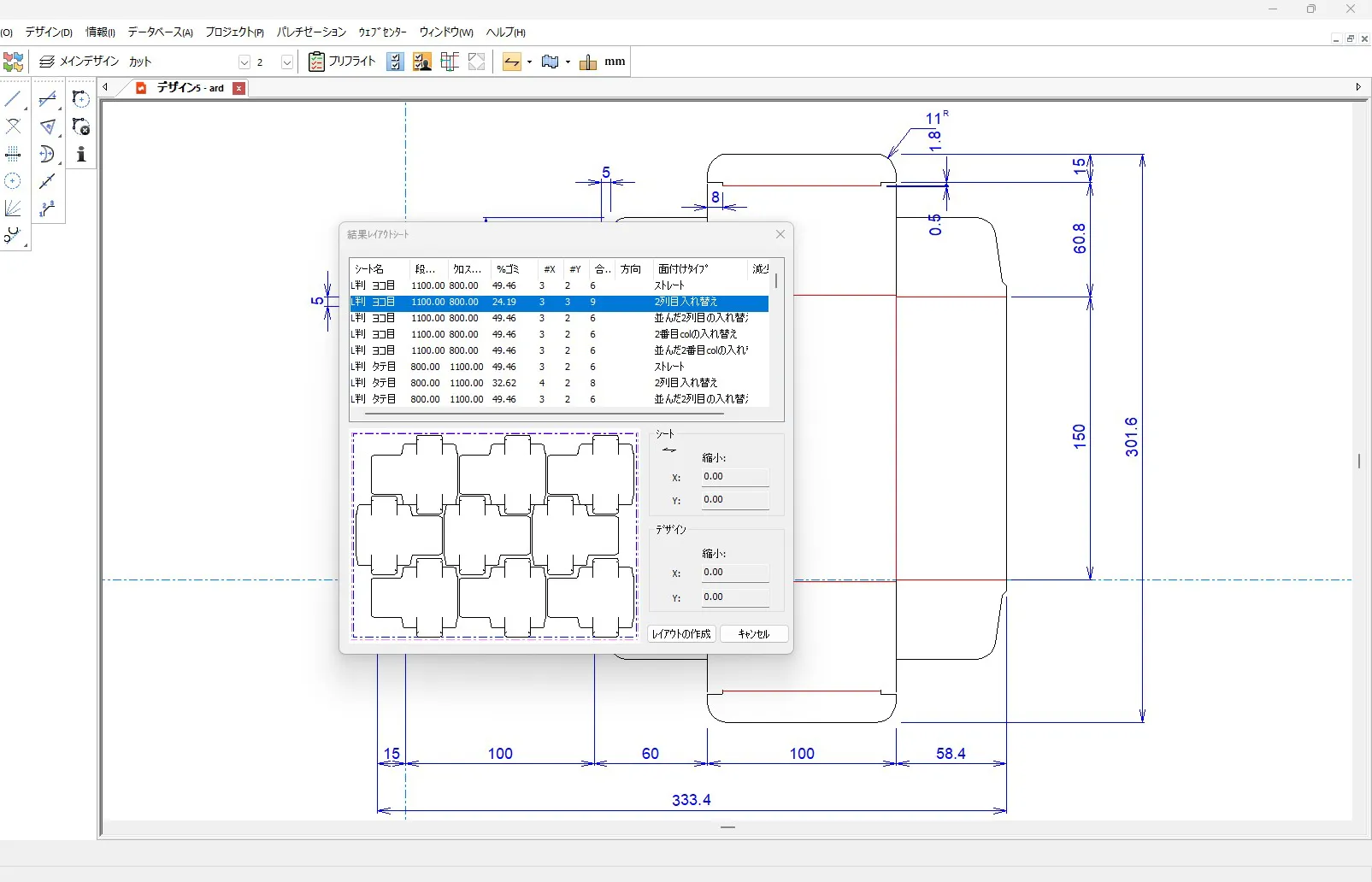The image size is (1372, 882).
Task: Click the キャンセル button
Action: [x=753, y=634]
